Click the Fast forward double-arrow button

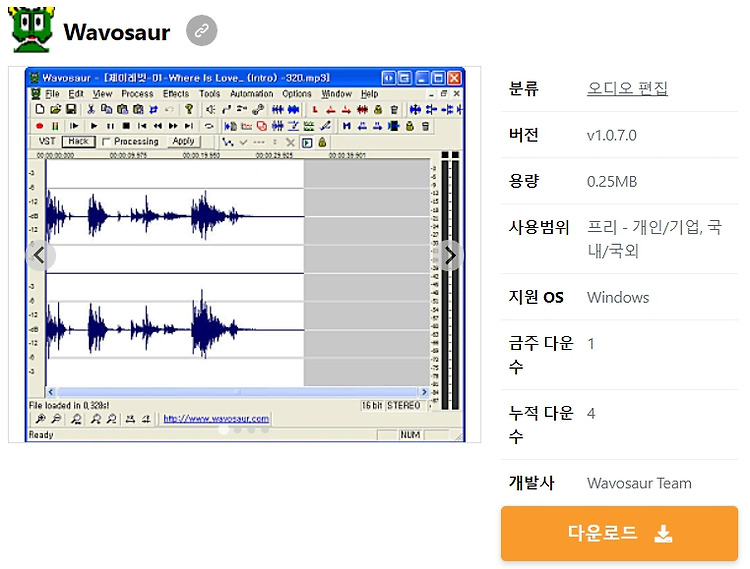click(x=173, y=126)
